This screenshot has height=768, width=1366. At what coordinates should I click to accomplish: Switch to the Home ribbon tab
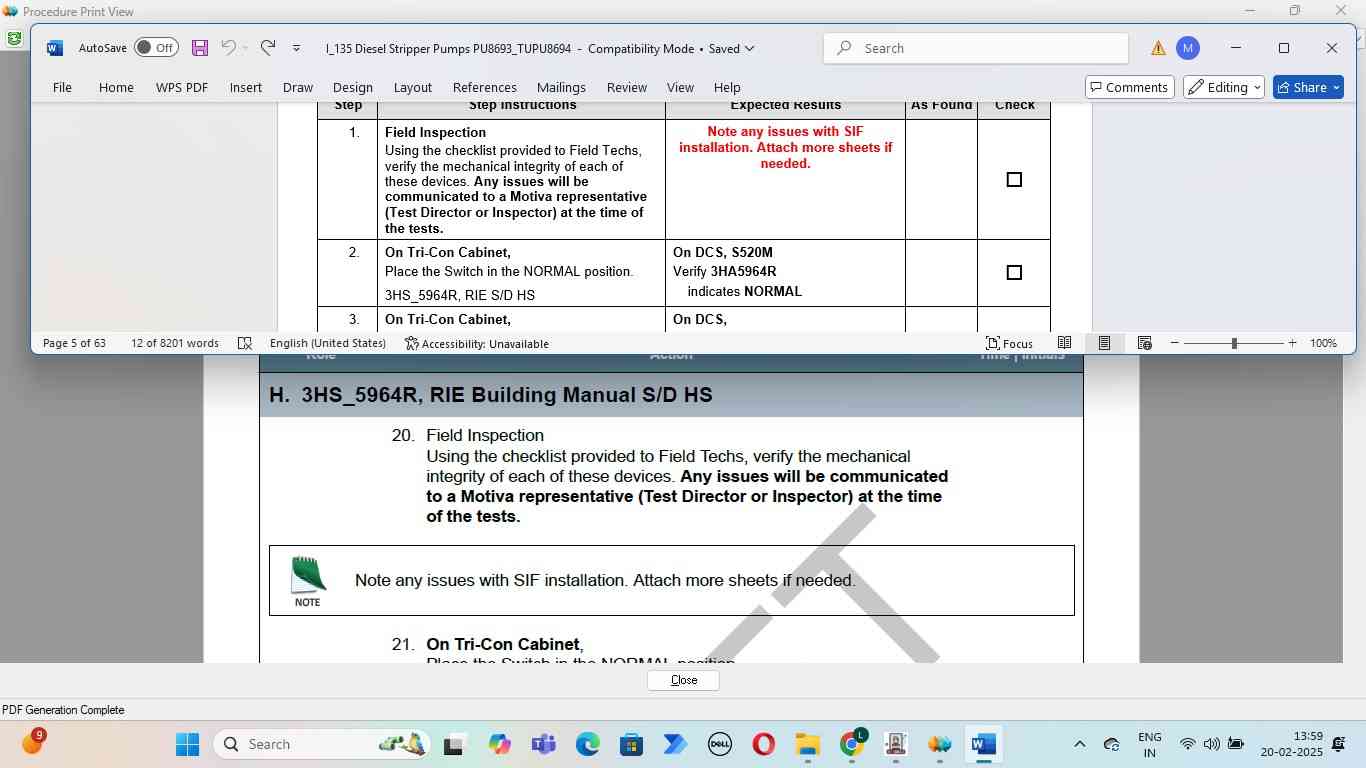[x=116, y=87]
